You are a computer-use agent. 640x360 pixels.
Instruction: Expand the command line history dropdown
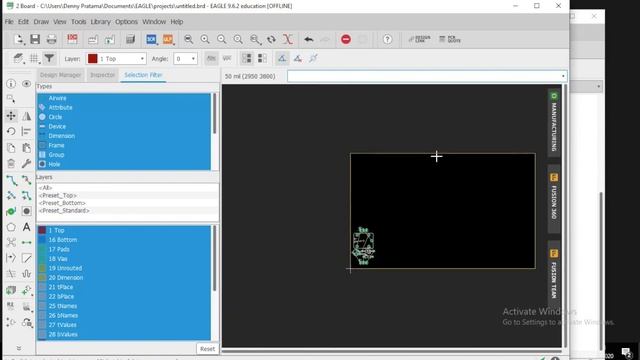(563, 76)
